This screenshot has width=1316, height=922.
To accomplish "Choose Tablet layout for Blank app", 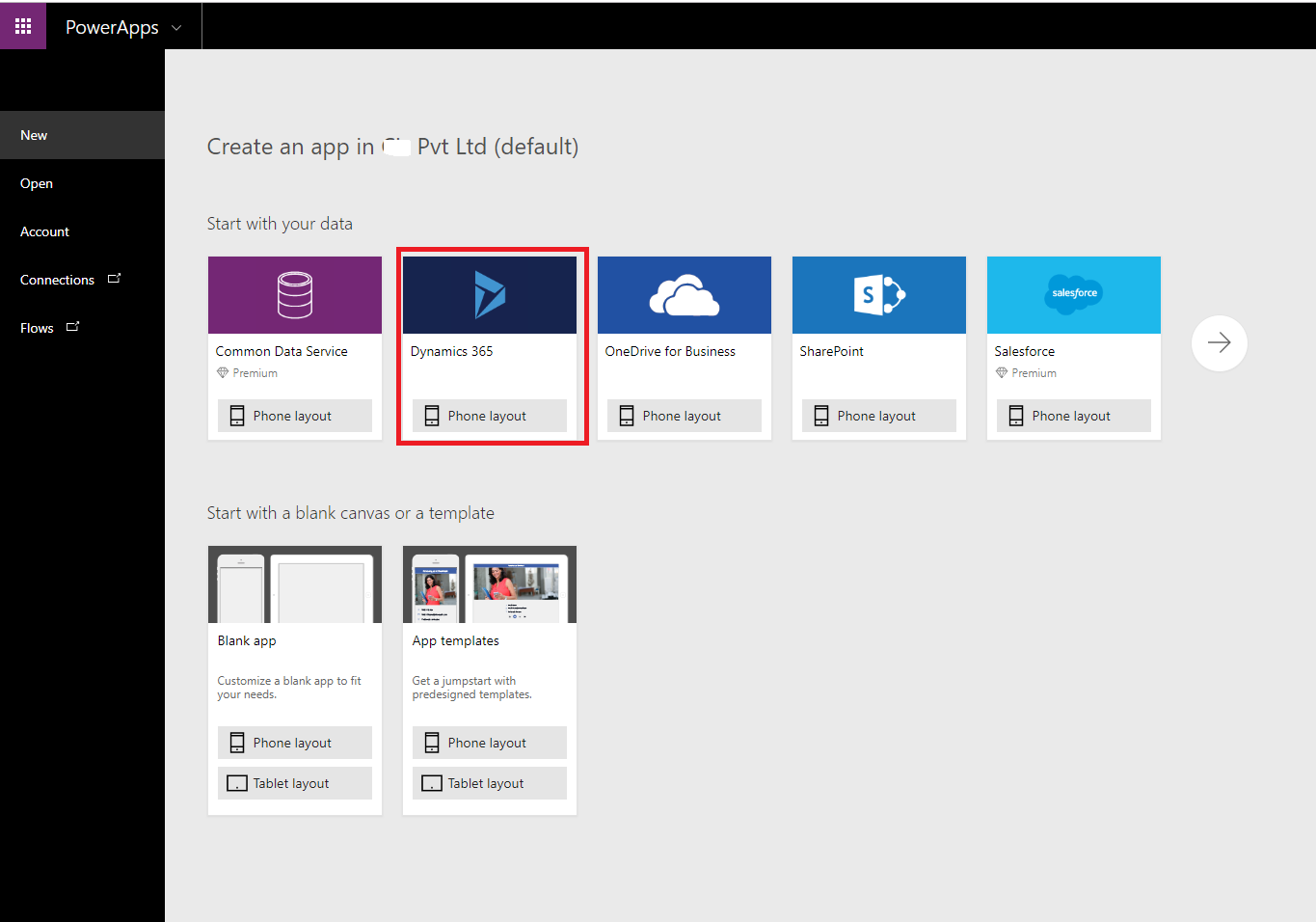I will (x=294, y=782).
